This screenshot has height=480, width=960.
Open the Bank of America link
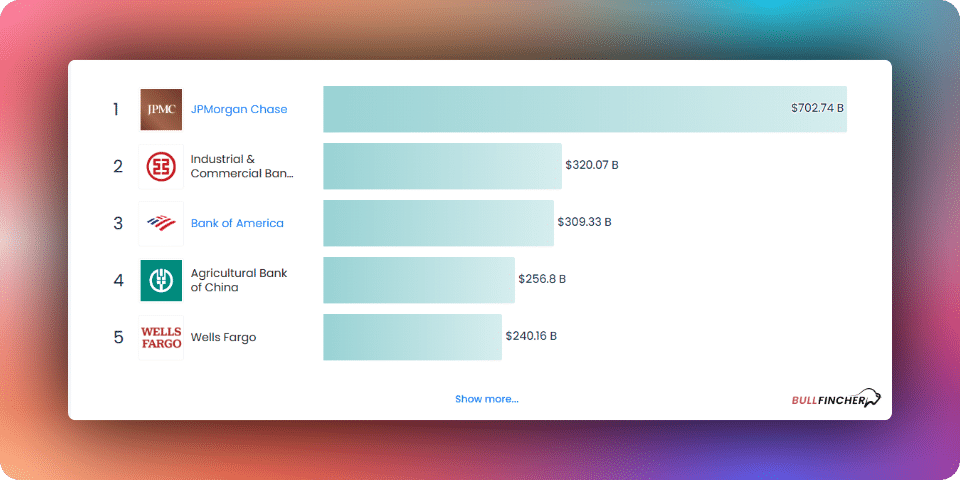237,223
